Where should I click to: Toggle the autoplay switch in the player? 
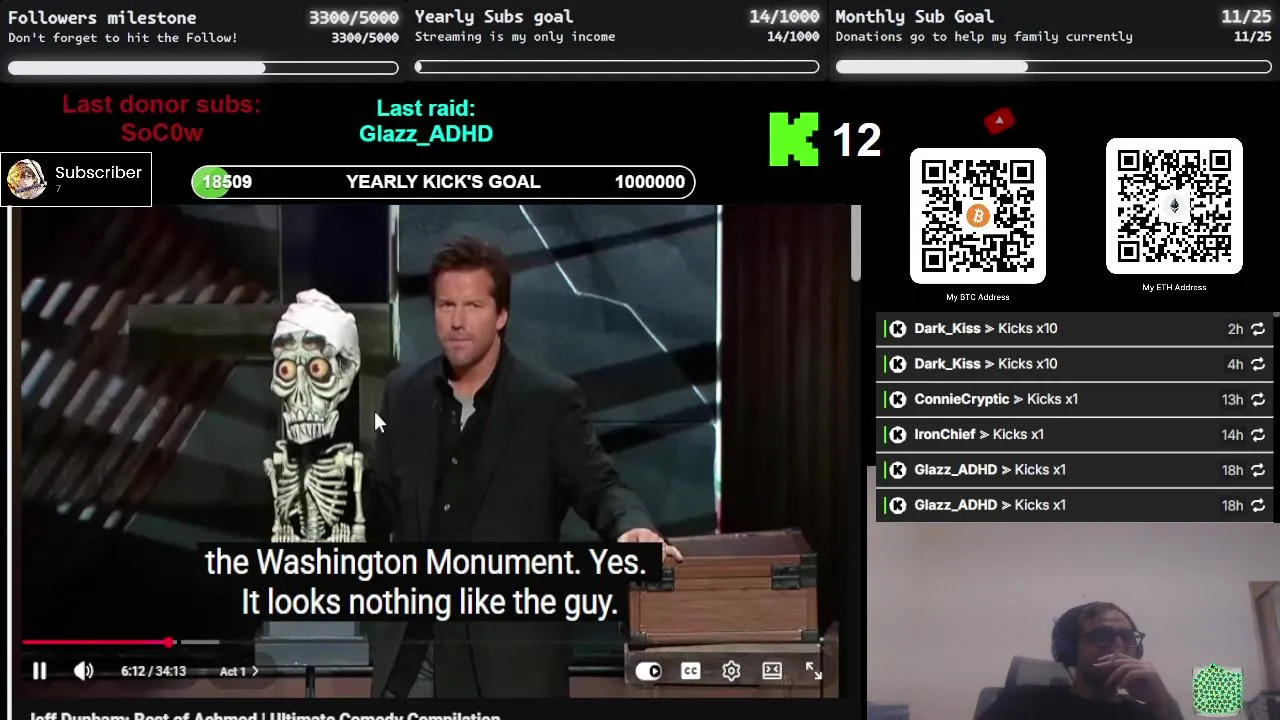tap(648, 671)
